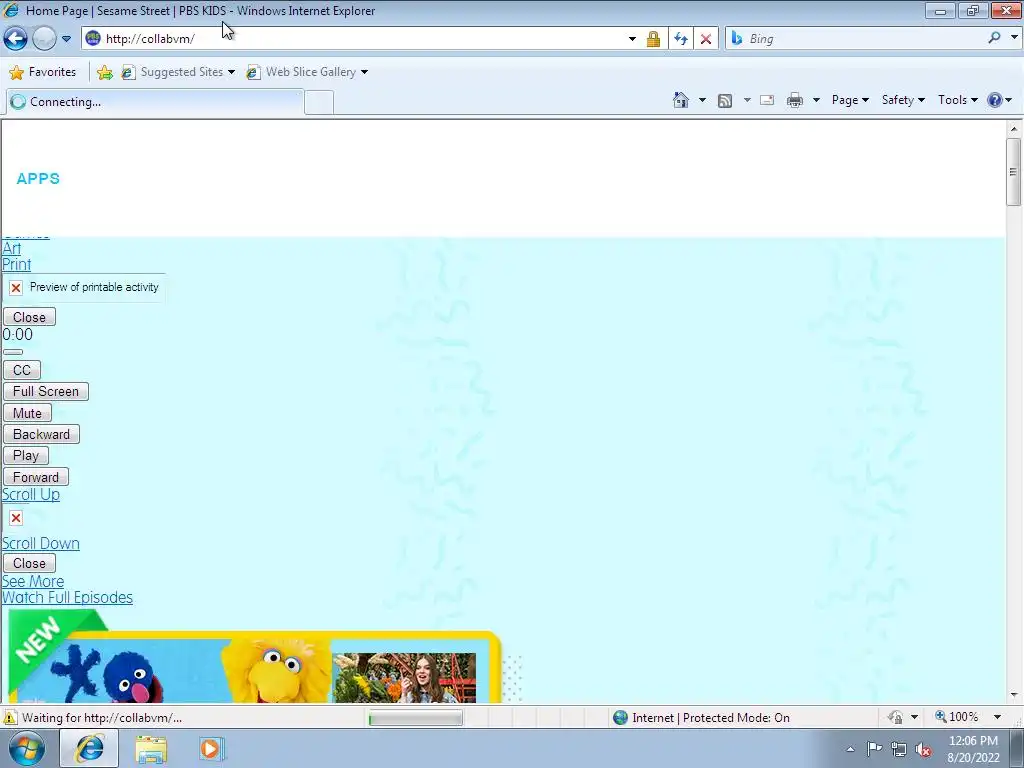This screenshot has width=1024, height=768.
Task: Click Internet Explorer taskbar icon
Action: pos(89,748)
